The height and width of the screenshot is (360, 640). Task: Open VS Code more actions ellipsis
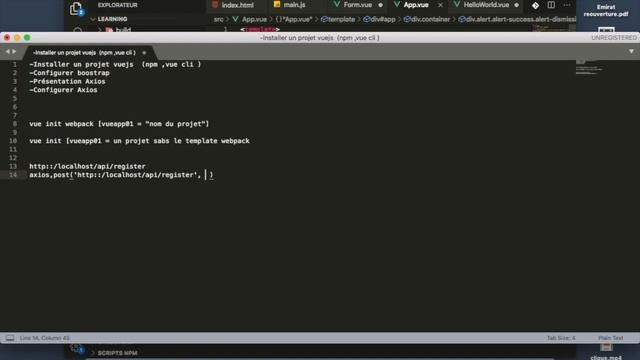(x=567, y=5)
